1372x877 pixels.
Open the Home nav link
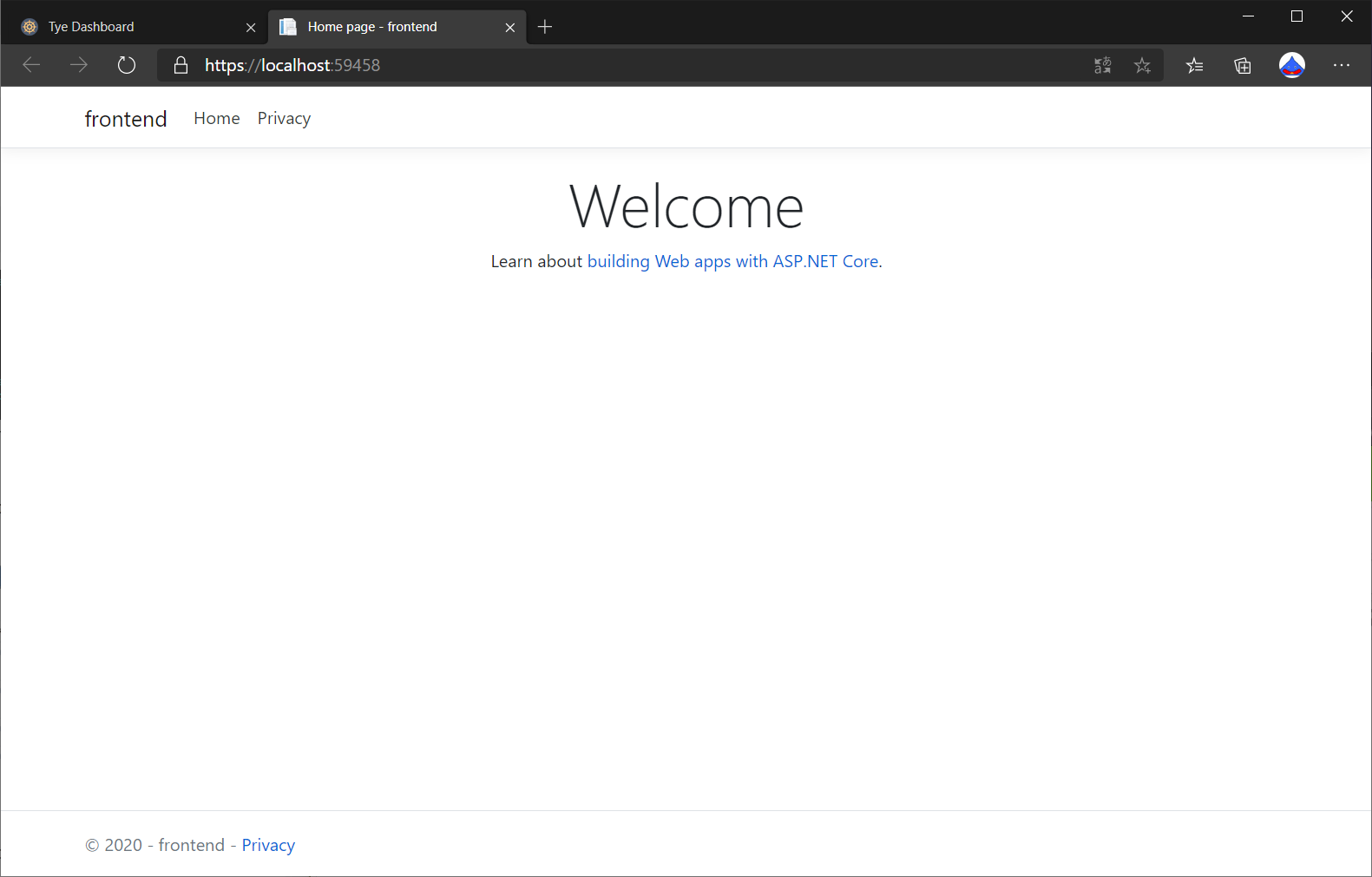tap(217, 118)
